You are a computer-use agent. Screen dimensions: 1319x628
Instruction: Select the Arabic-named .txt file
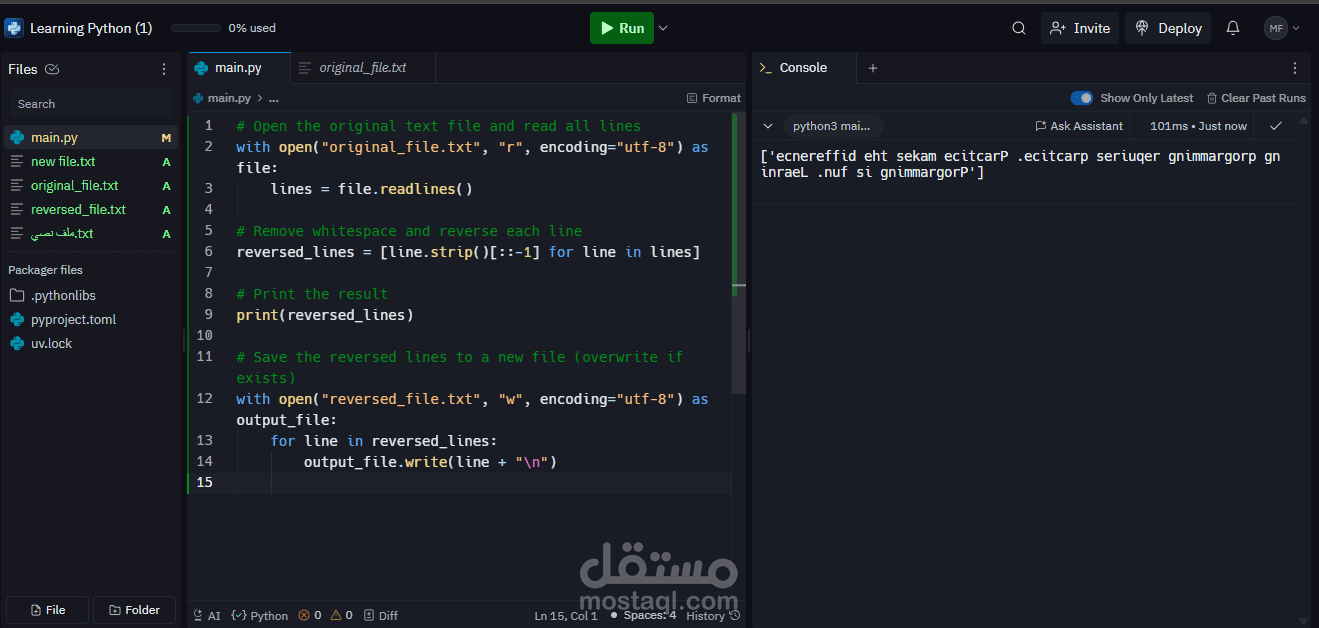90,233
